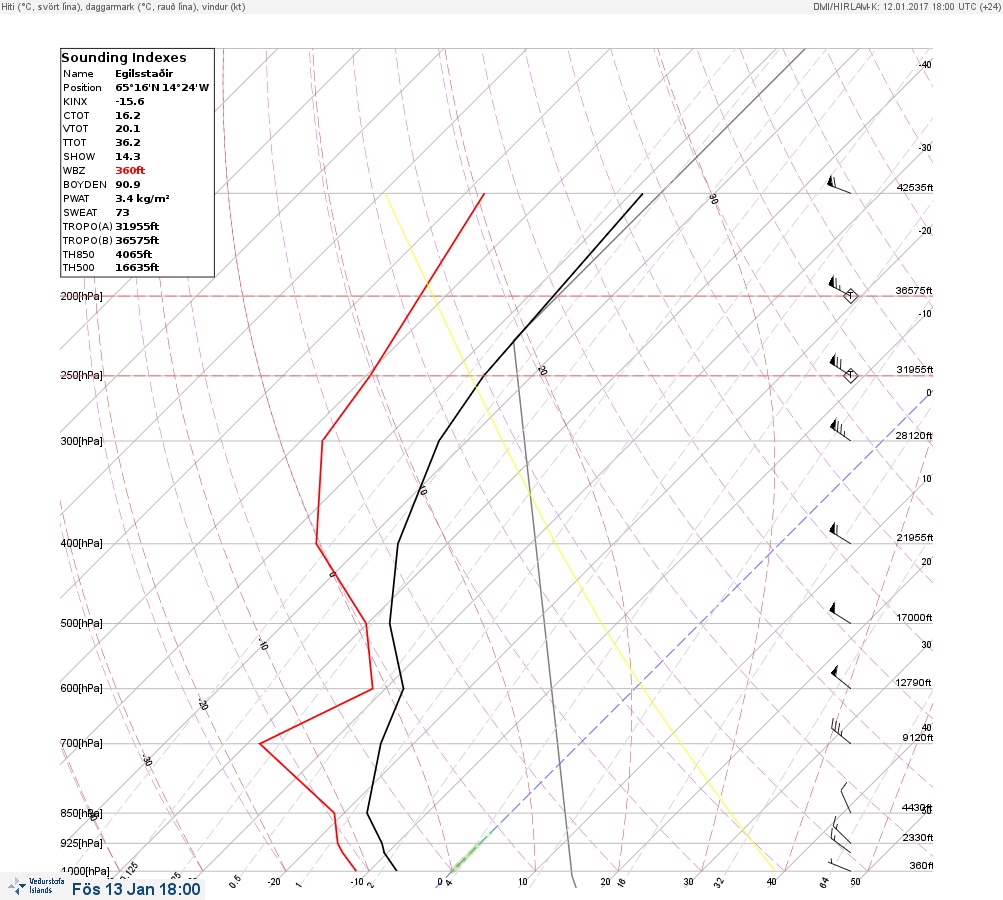Click the 28120ft altitude label
Viewport: 1003px width, 900px height.
[x=914, y=436]
